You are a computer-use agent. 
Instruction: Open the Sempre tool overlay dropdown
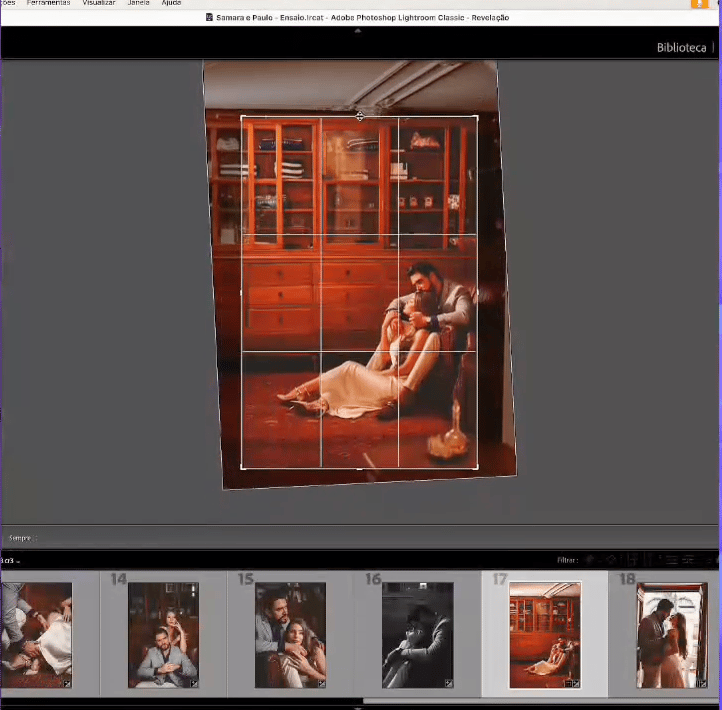pos(23,538)
